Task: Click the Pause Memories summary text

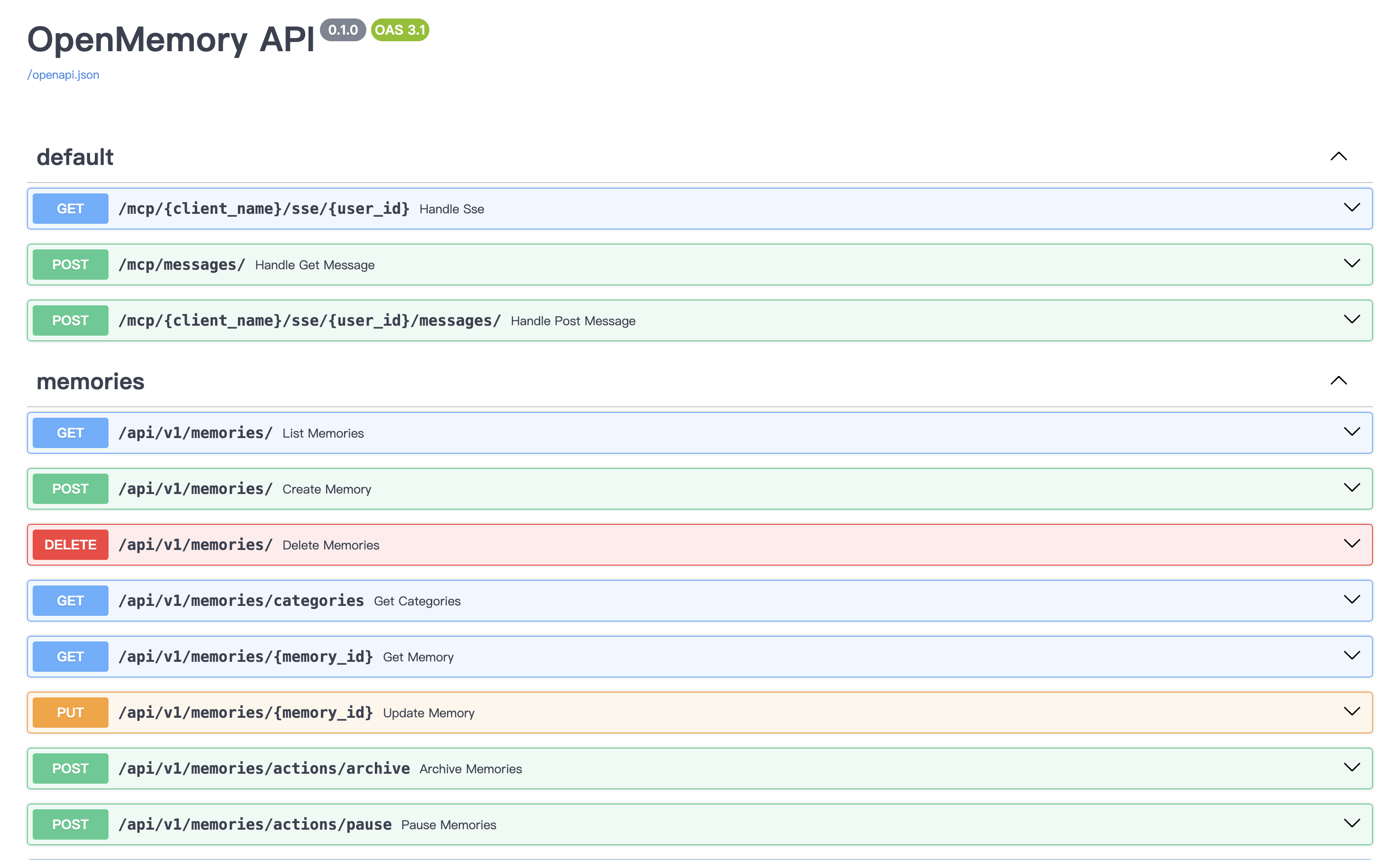Action: pyautogui.click(x=448, y=825)
